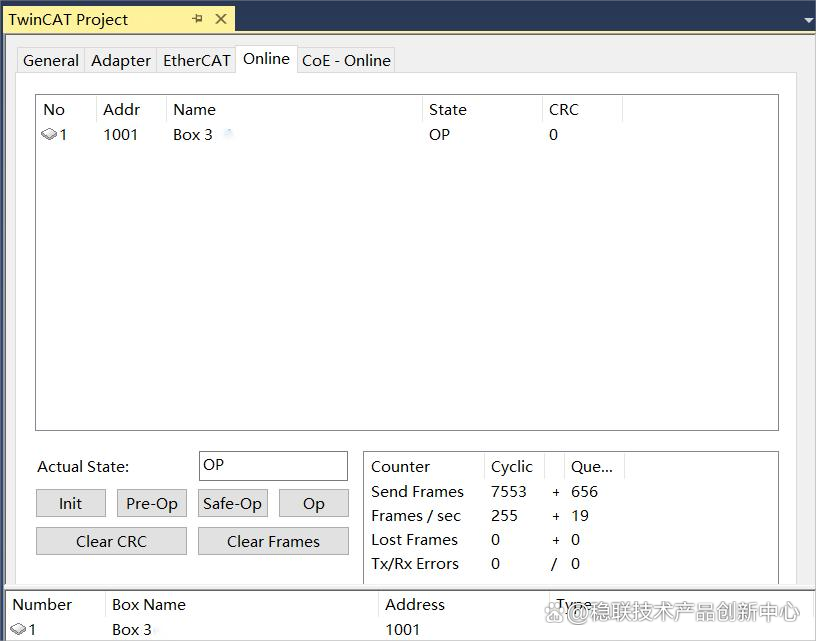Click the CRC column header
This screenshot has width=816, height=641.
(582, 109)
